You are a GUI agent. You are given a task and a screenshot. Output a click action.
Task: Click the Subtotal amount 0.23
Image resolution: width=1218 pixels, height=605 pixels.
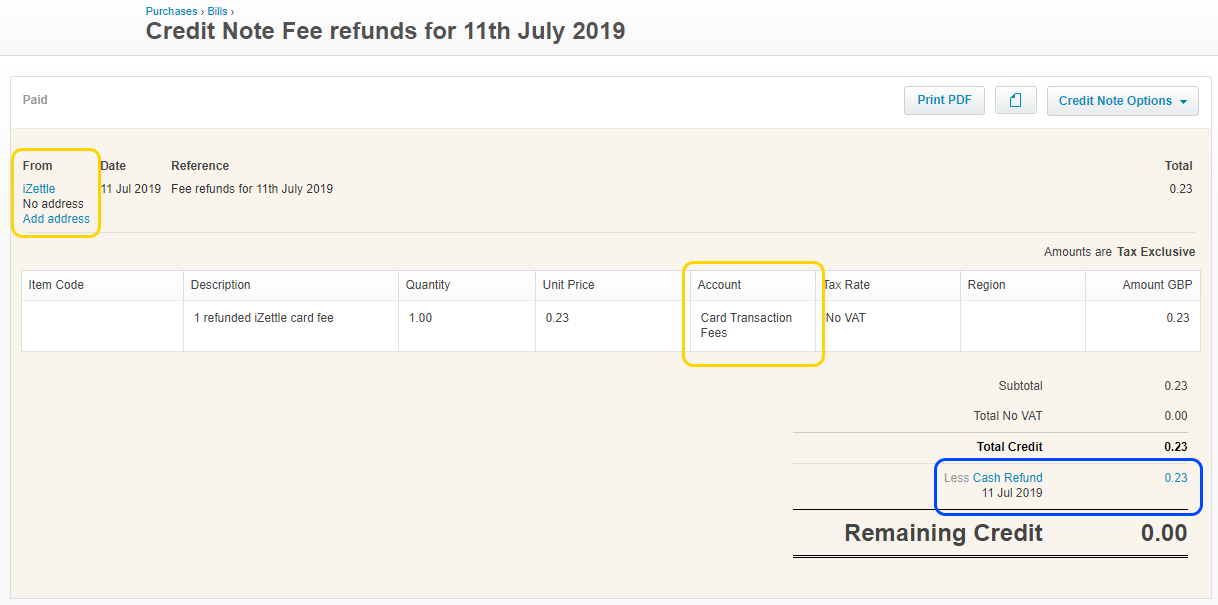1175,386
